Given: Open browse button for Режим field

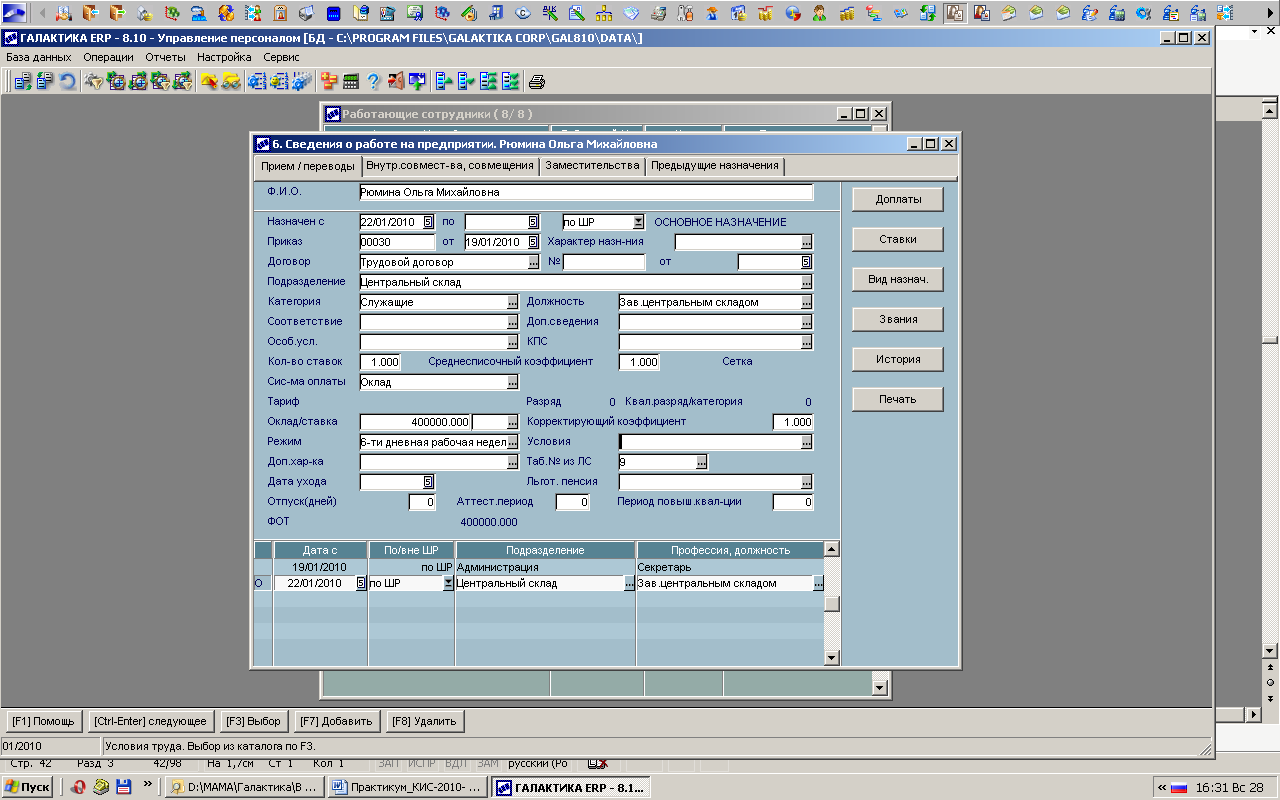Looking at the screenshot, I should tap(512, 442).
